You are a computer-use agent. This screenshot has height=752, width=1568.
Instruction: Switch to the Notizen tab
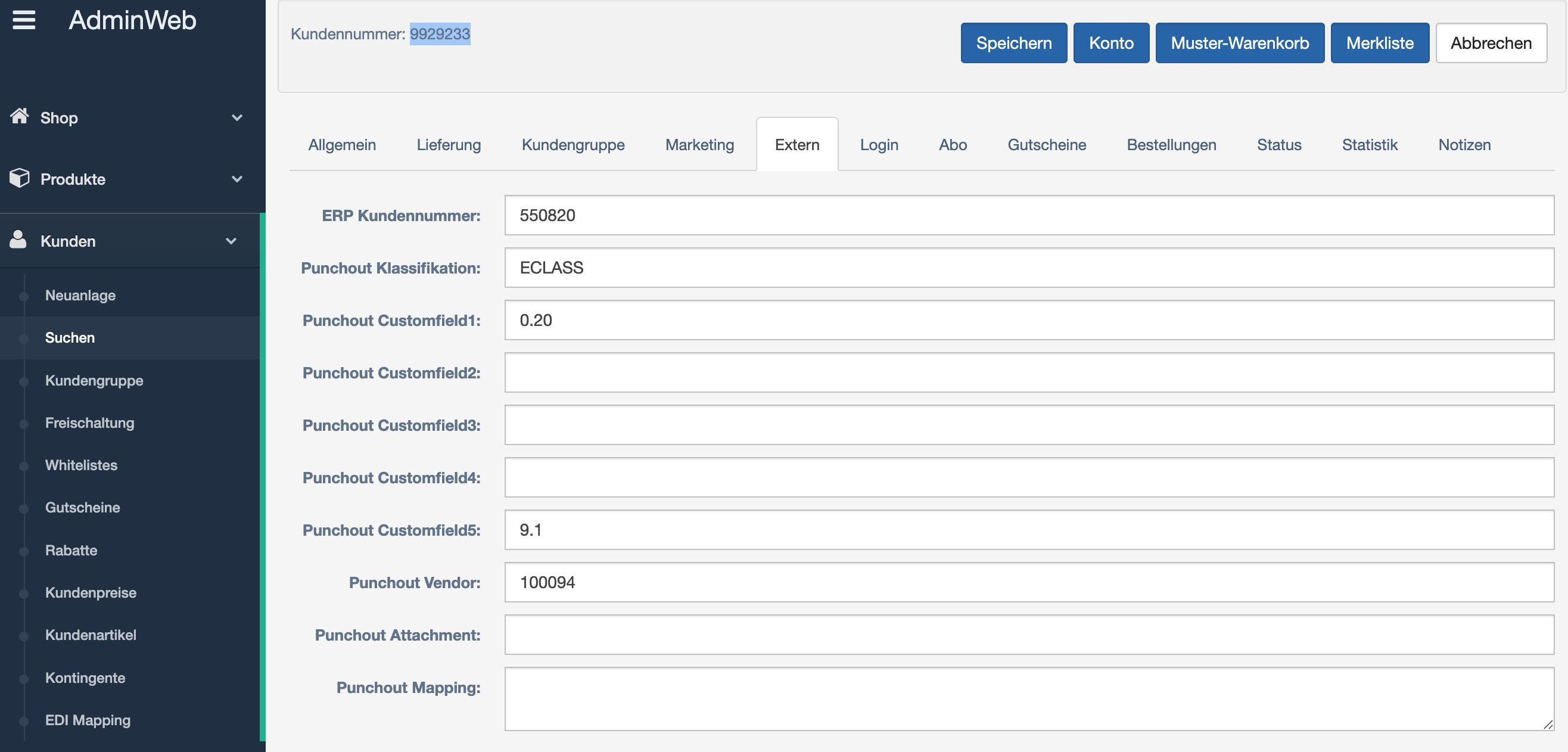point(1464,145)
